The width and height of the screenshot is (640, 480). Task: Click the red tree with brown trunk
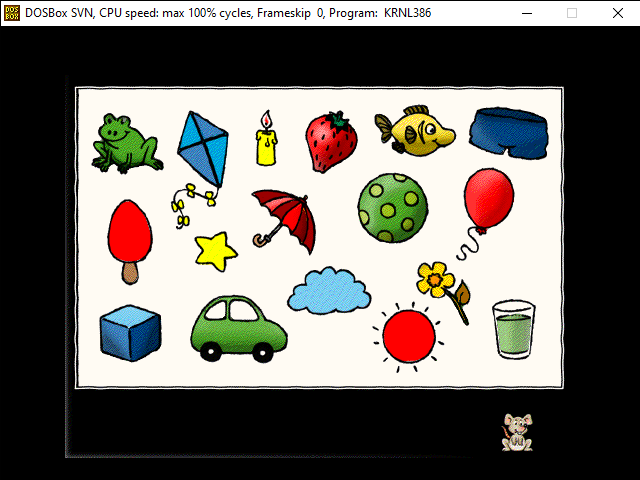(x=130, y=242)
